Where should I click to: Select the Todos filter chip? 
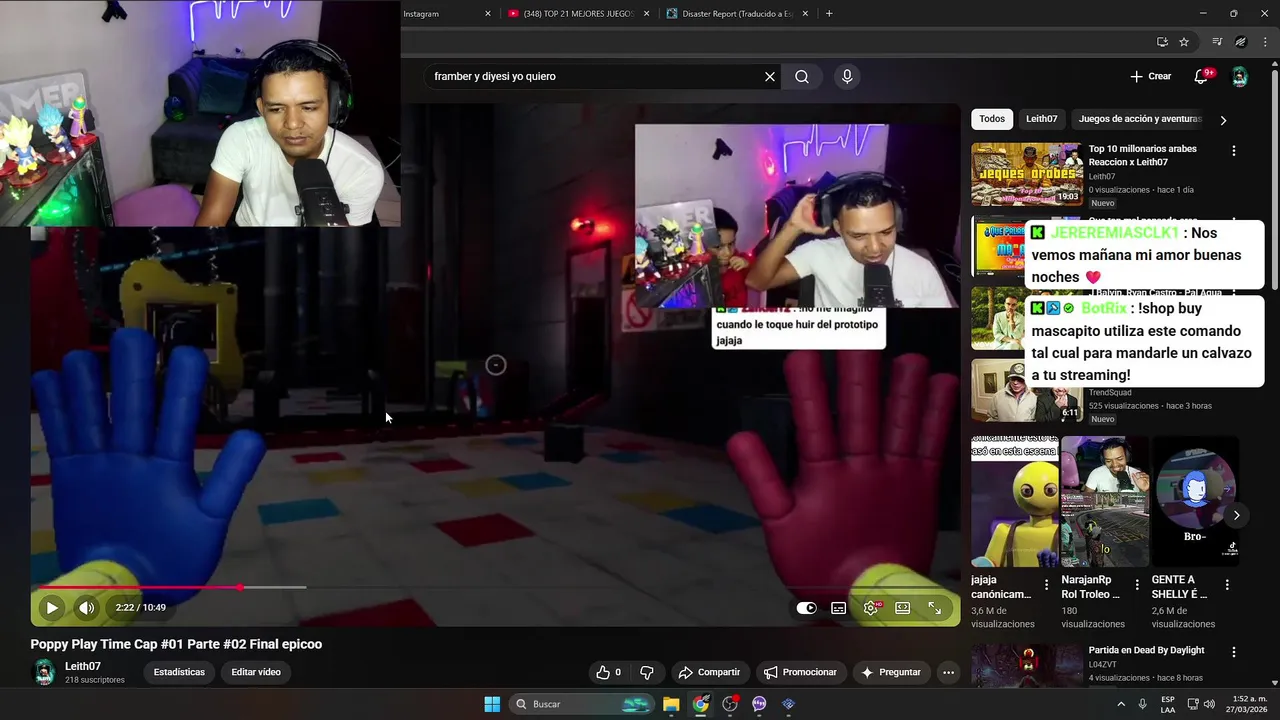pyautogui.click(x=992, y=119)
